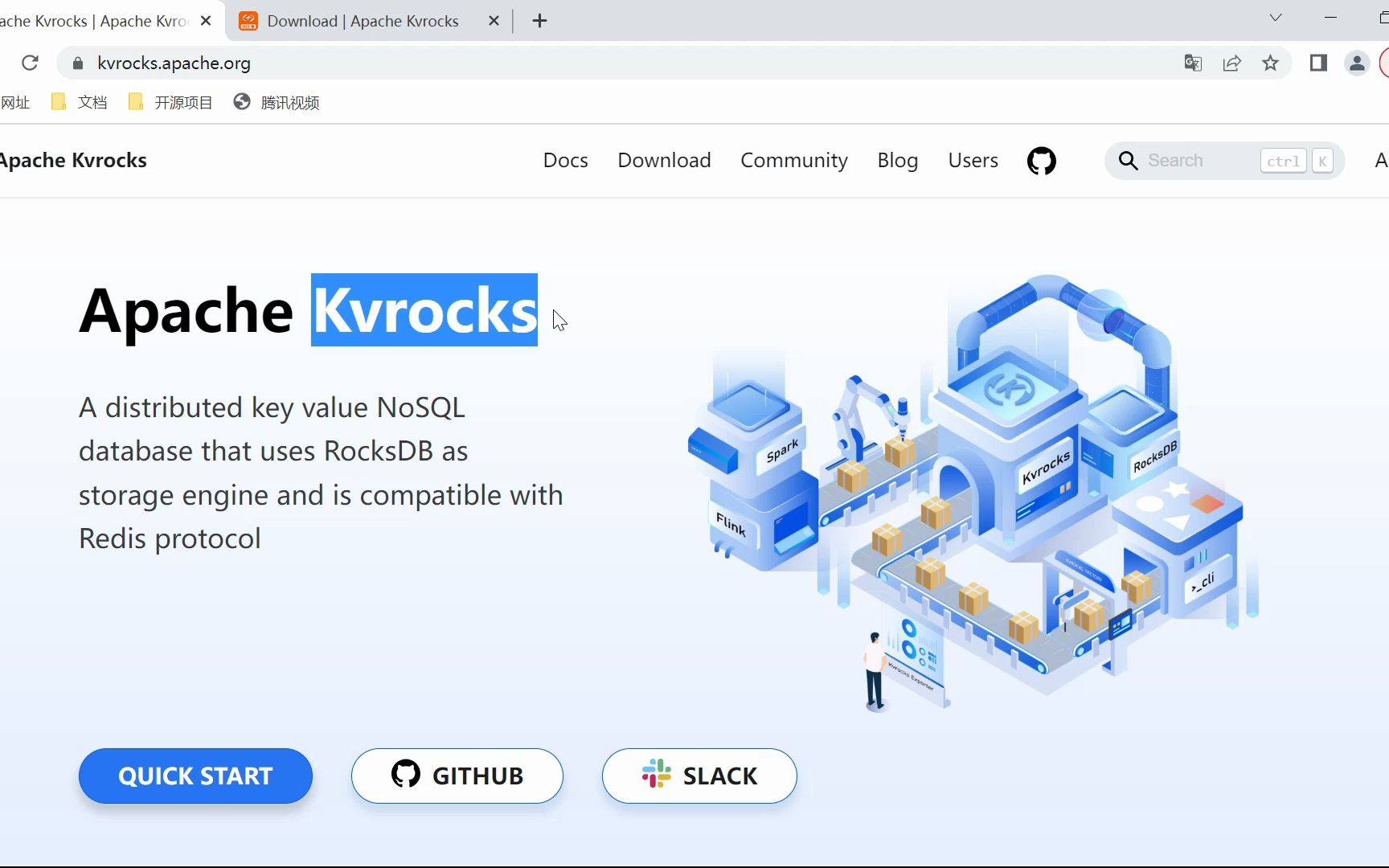Open the Community nav item
Viewport: 1389px width, 868px height.
(x=794, y=161)
